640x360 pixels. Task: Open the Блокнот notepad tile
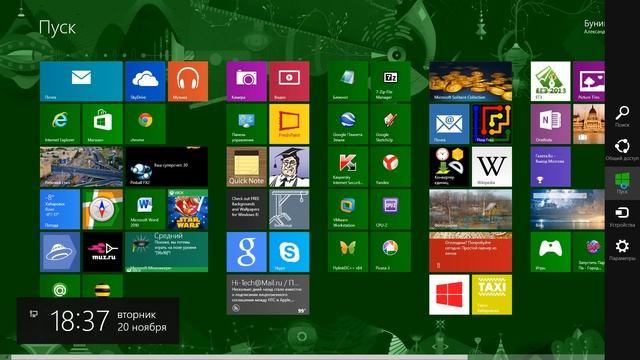point(348,81)
